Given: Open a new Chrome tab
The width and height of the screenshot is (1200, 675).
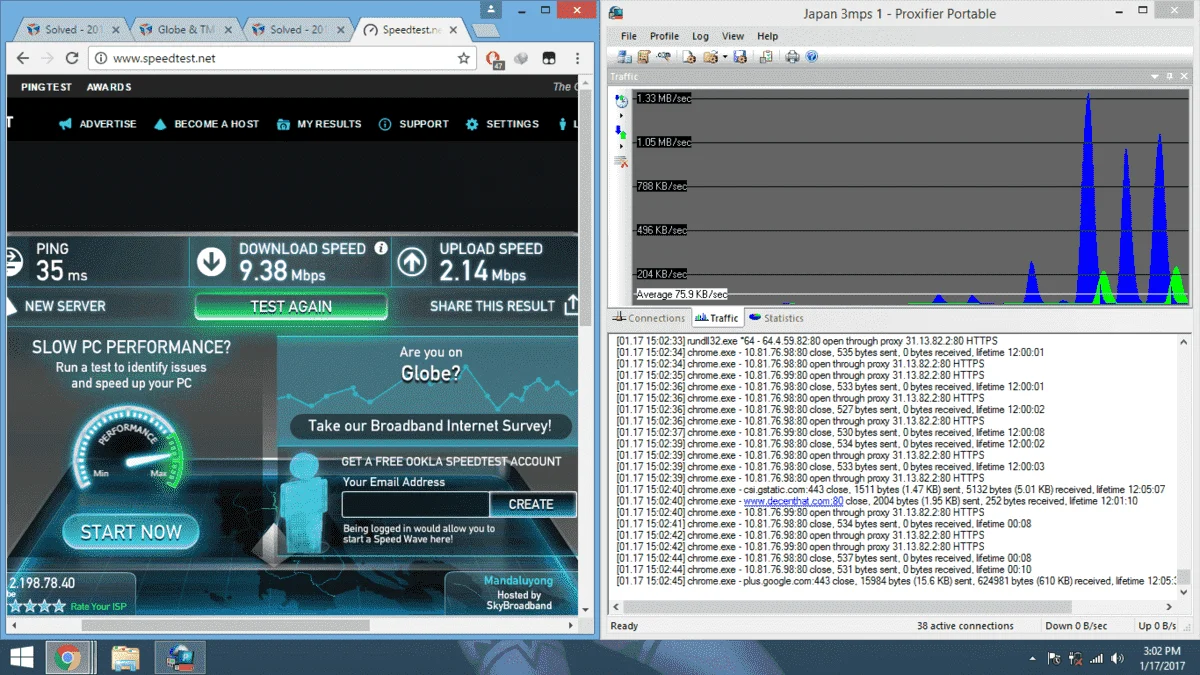Looking at the screenshot, I should point(484,31).
